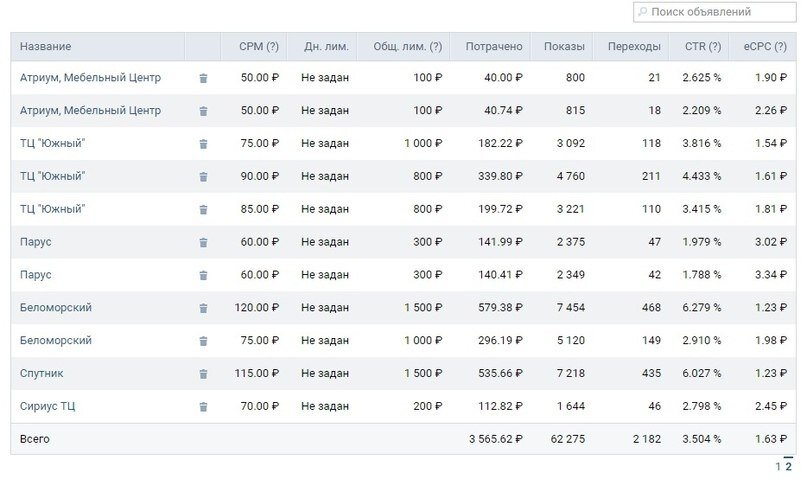Click Не задан daily limit for Сириус ТЦ
The width and height of the screenshot is (807, 479).
pyautogui.click(x=325, y=406)
